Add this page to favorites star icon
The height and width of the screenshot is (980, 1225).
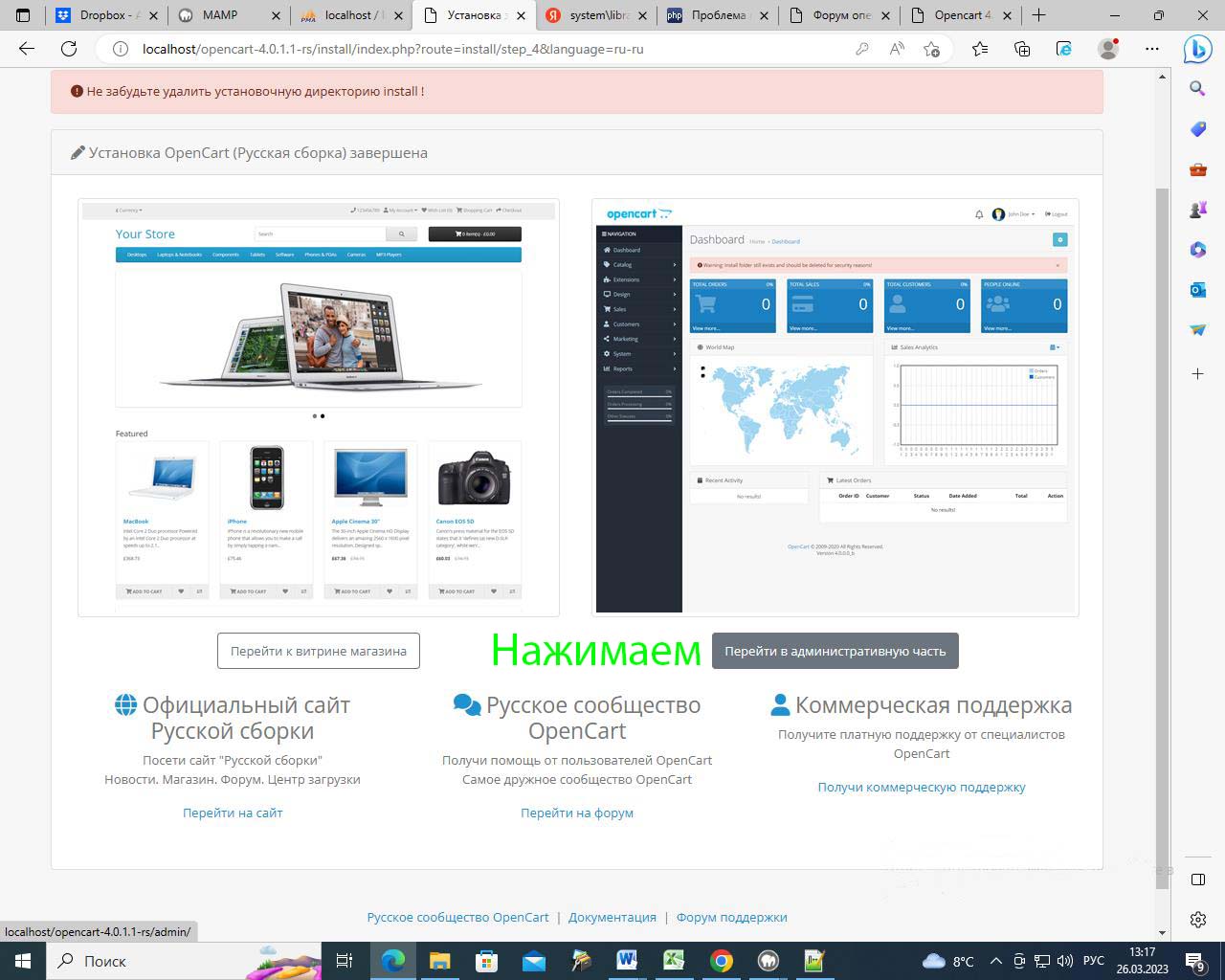coord(931,49)
